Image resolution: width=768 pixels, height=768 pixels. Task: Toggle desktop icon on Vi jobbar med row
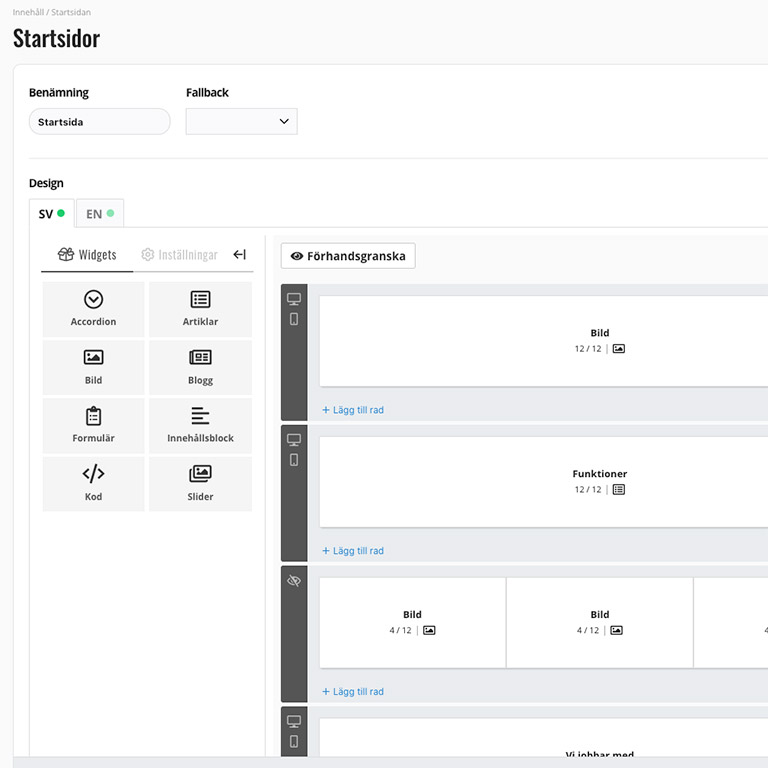[294, 721]
